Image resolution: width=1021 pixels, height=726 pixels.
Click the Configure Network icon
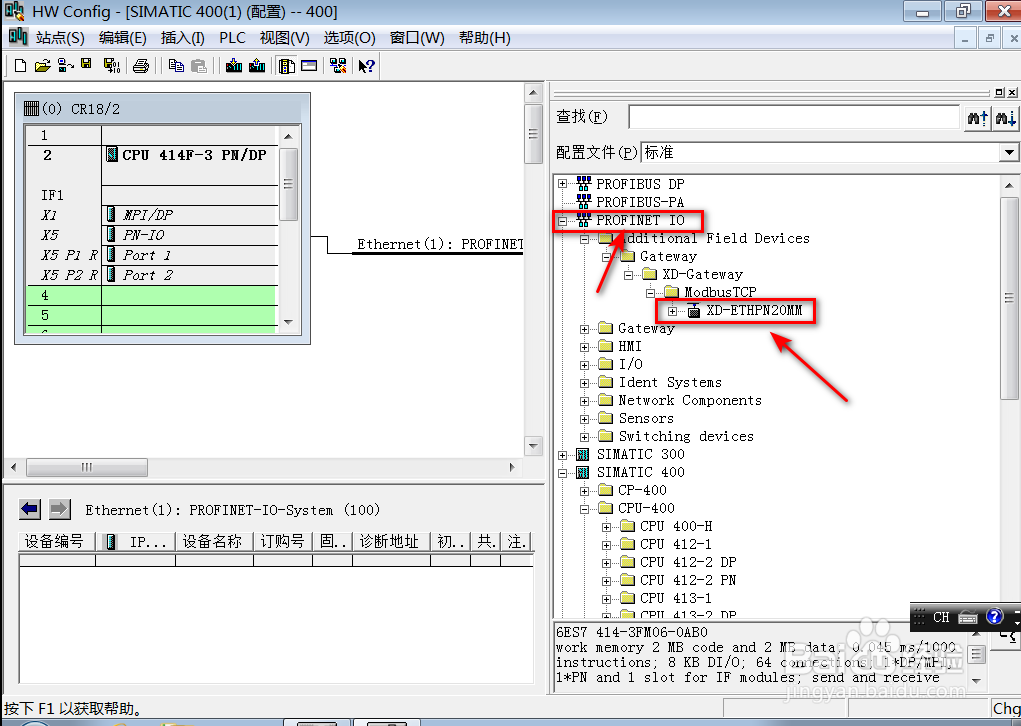pos(338,66)
